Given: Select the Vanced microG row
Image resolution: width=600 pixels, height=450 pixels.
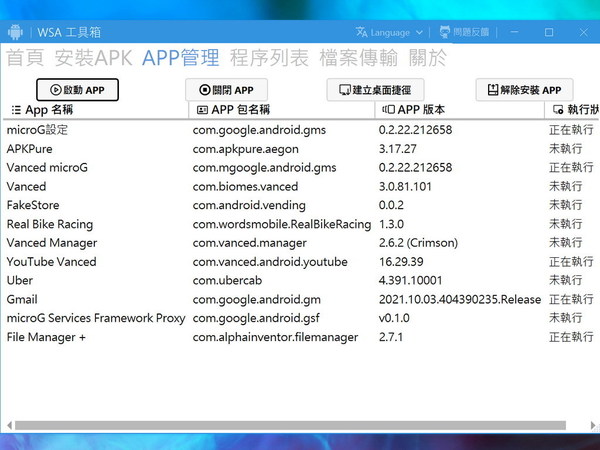Looking at the screenshot, I should (300, 168).
